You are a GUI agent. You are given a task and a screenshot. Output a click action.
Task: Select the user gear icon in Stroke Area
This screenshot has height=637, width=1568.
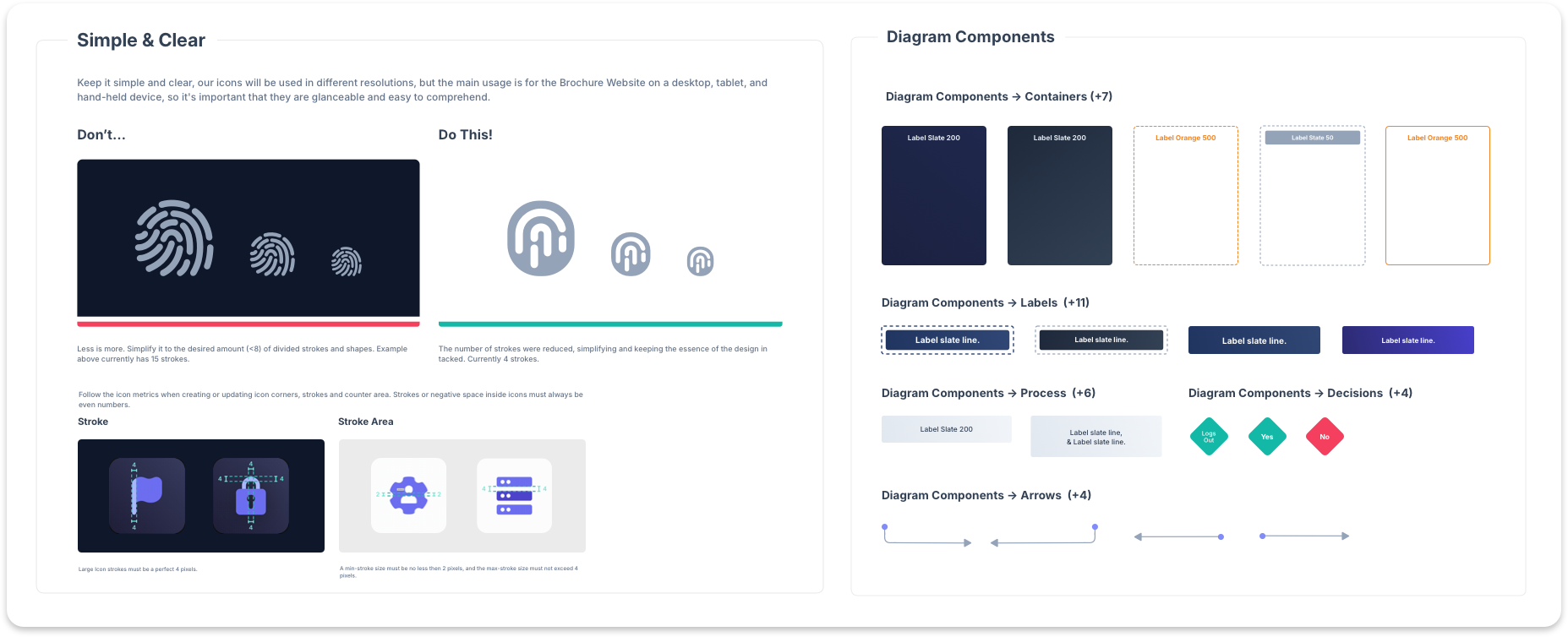click(x=408, y=495)
